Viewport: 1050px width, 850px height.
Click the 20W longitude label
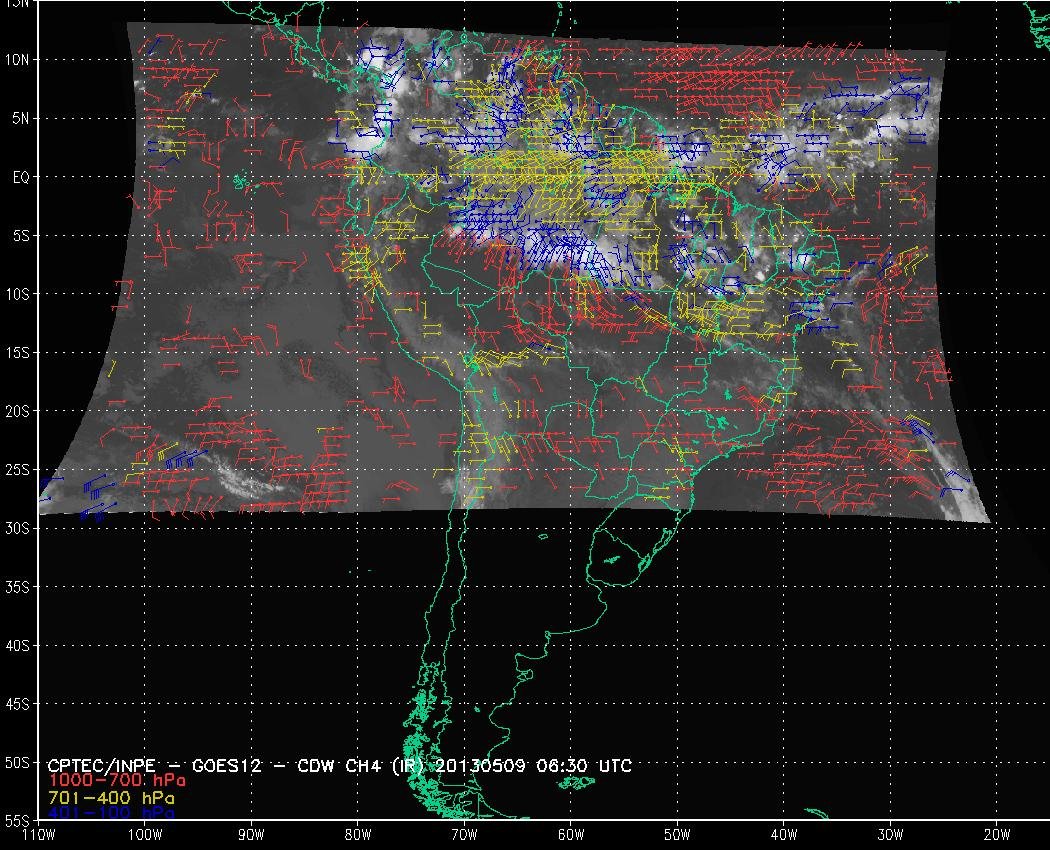[x=997, y=834]
